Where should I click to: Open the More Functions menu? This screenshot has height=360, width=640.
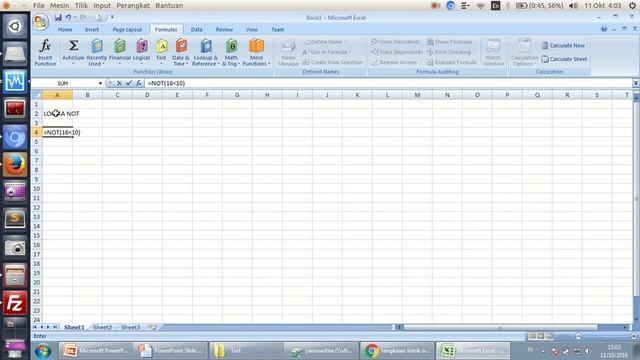[x=256, y=52]
